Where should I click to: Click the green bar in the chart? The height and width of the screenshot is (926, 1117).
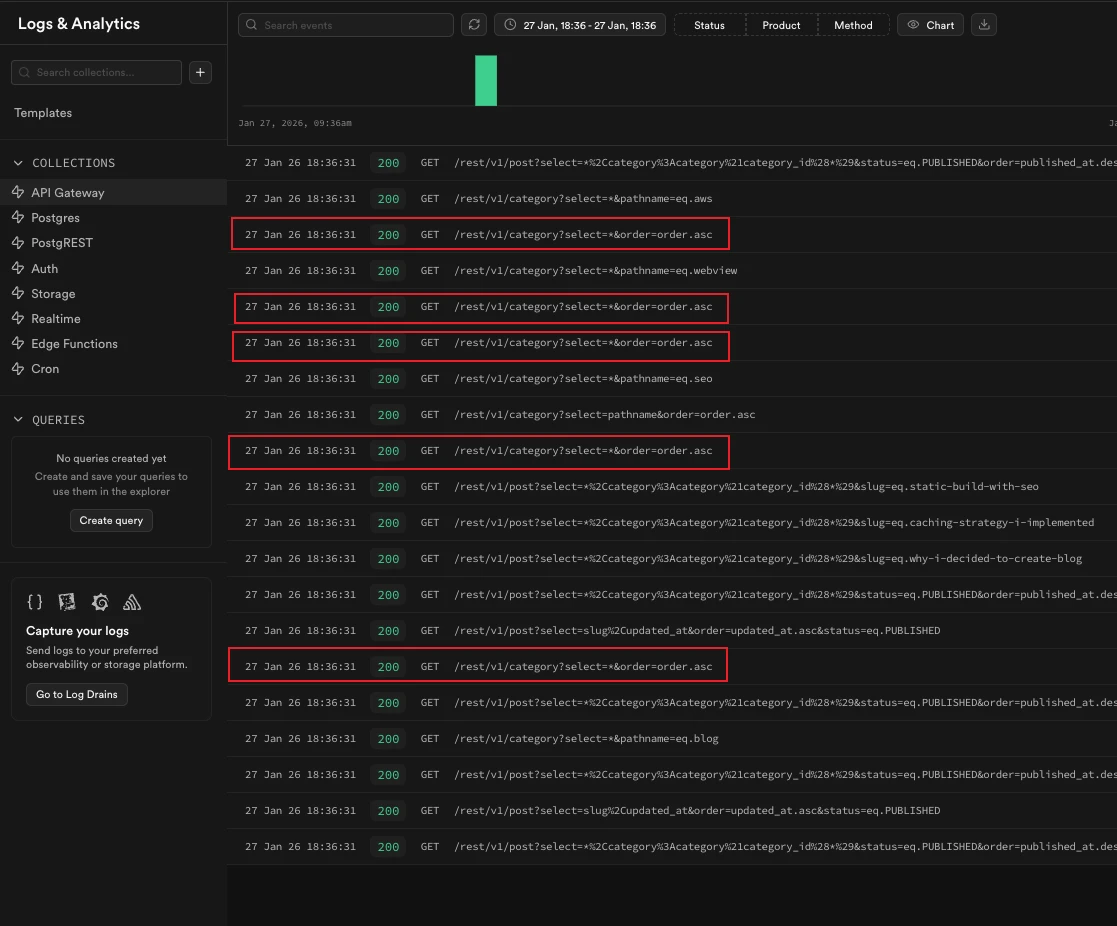pyautogui.click(x=485, y=80)
